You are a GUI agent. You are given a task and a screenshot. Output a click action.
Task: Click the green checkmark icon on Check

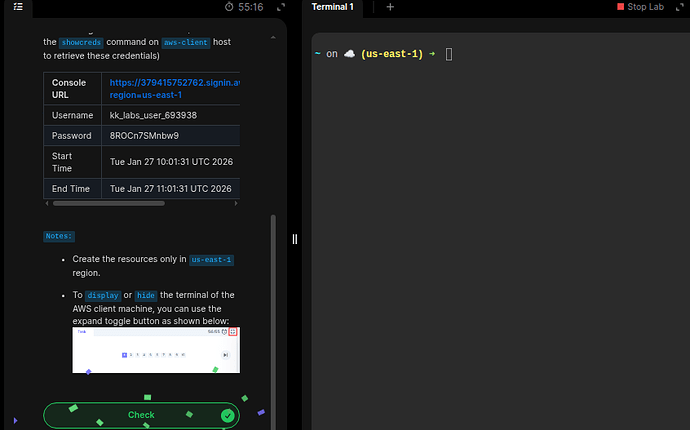pos(228,415)
